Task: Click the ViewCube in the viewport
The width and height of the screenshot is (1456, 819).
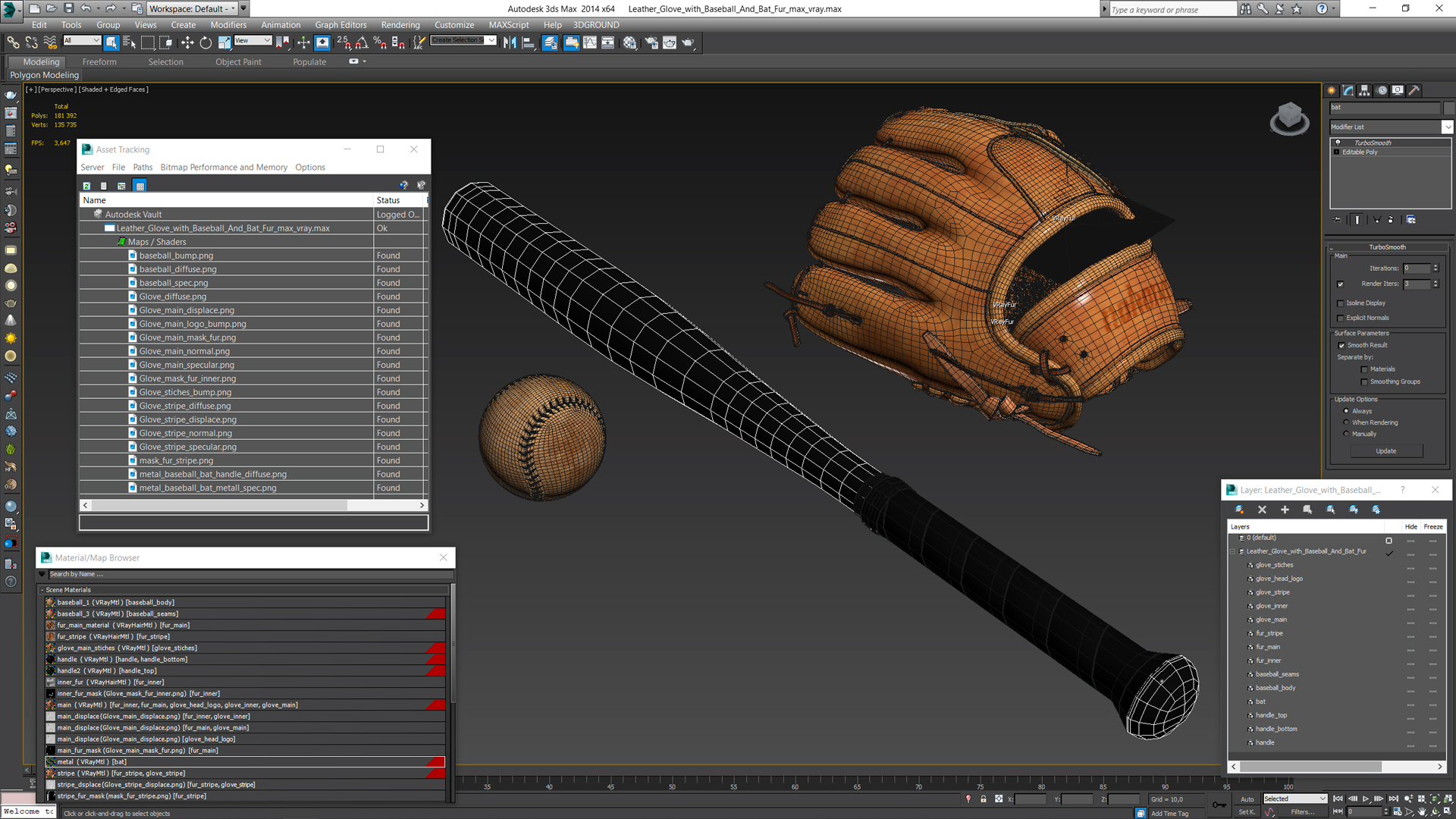Action: (x=1289, y=119)
